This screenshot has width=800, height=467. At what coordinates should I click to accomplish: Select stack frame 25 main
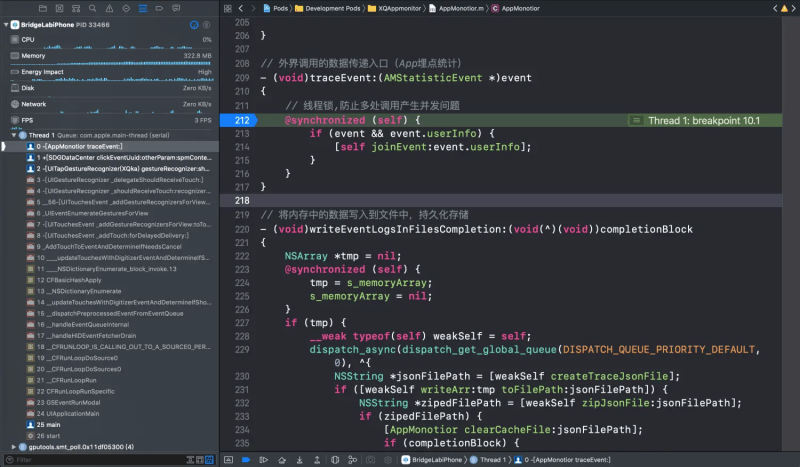tap(50, 424)
